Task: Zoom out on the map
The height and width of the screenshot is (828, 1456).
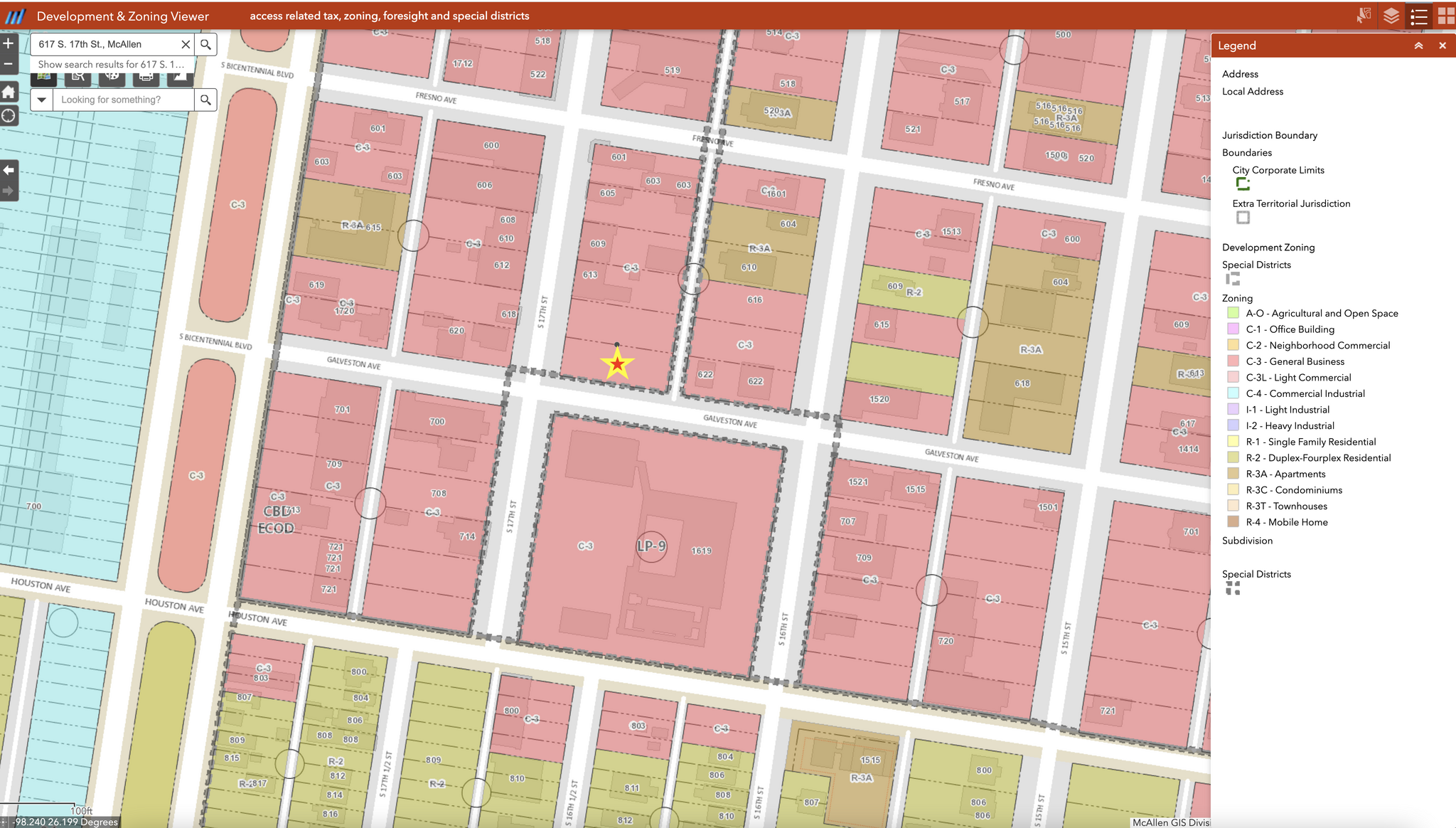Action: click(x=9, y=64)
